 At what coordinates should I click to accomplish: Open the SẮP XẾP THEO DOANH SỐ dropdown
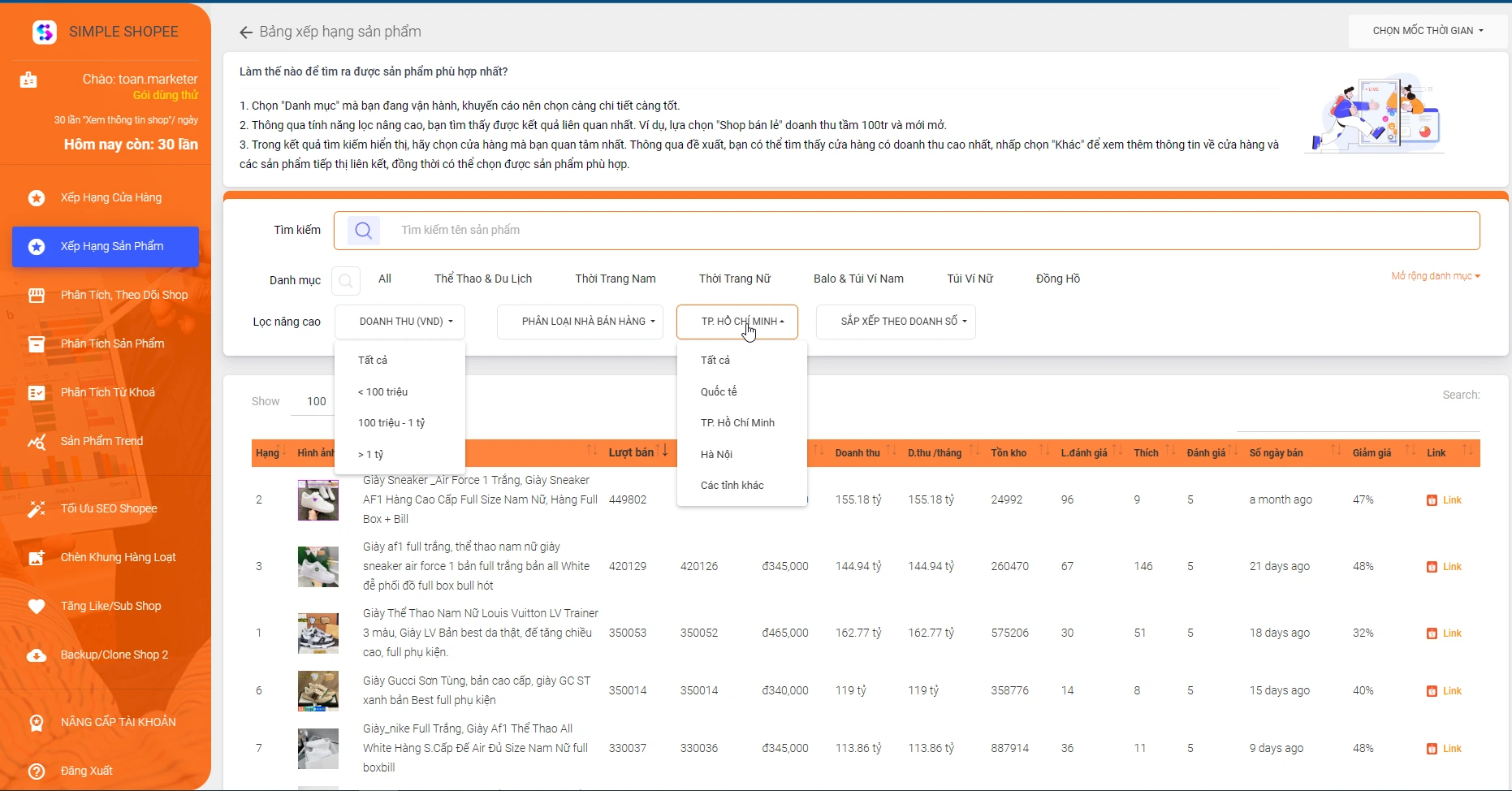tap(896, 322)
